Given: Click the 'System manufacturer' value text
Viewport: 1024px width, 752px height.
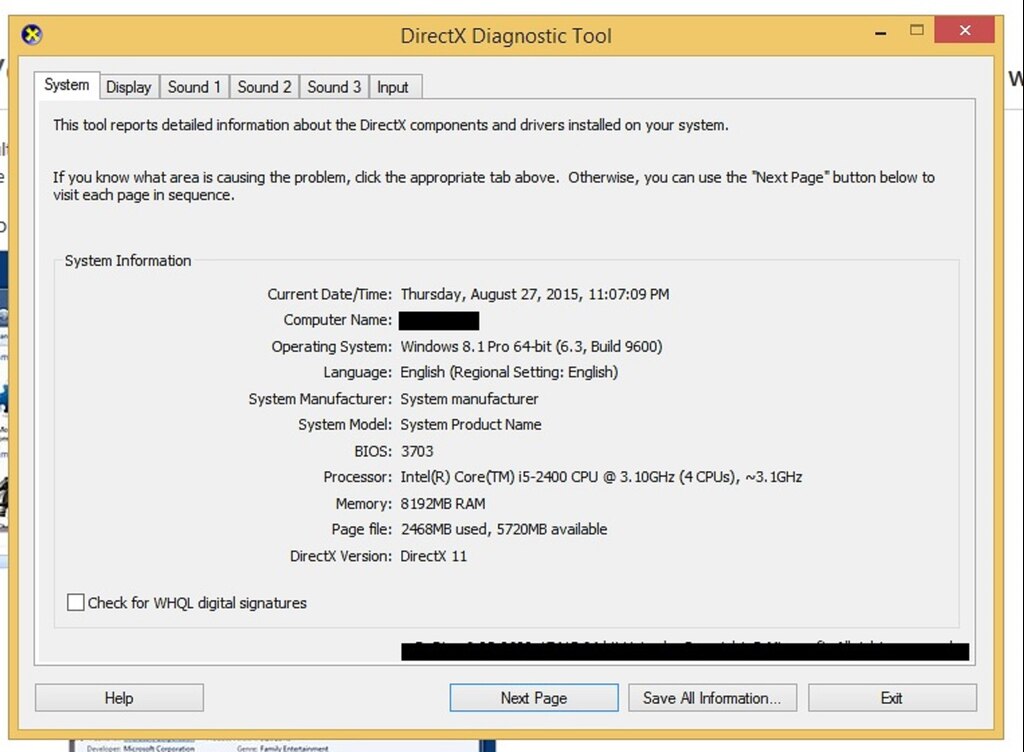Looking at the screenshot, I should pos(470,399).
